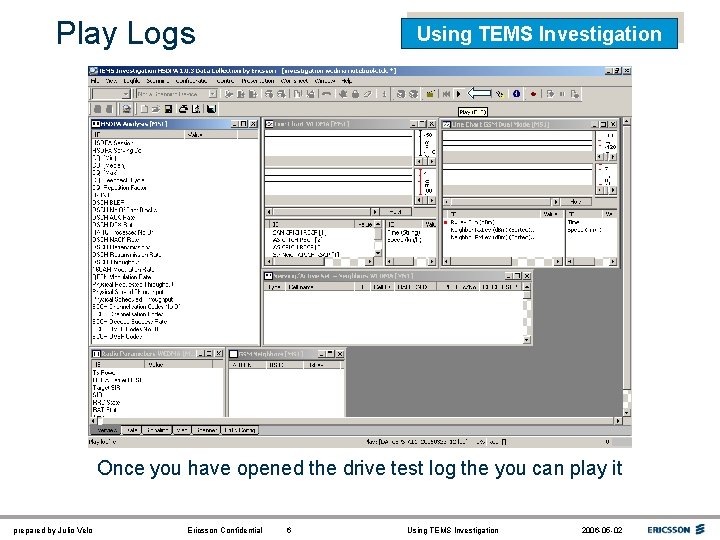720x540 pixels.
Task: Expand the first small toolbar combo box
Action: [126, 94]
